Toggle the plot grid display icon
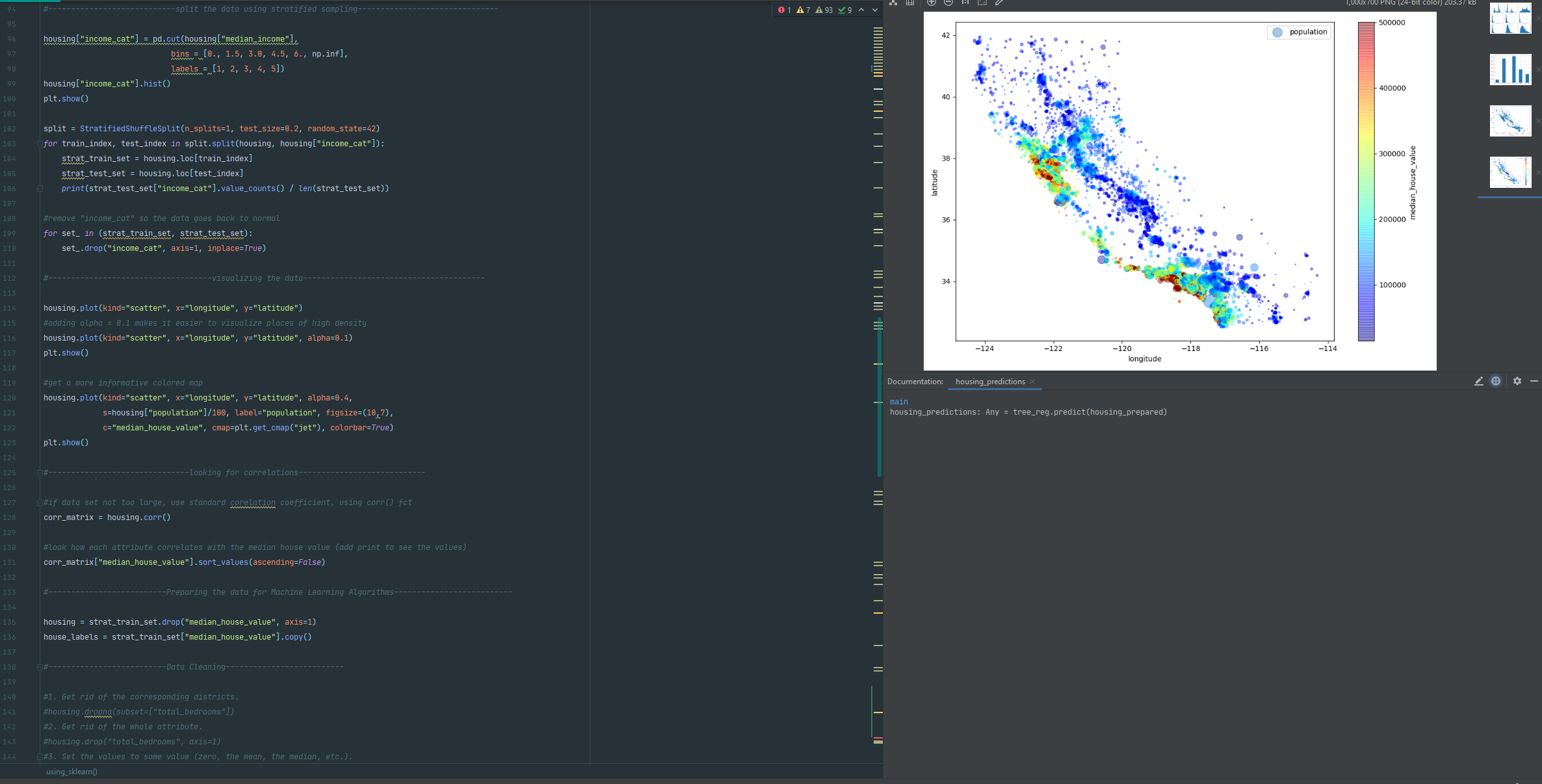Screen dimensions: 1542x784 (x=910, y=3)
